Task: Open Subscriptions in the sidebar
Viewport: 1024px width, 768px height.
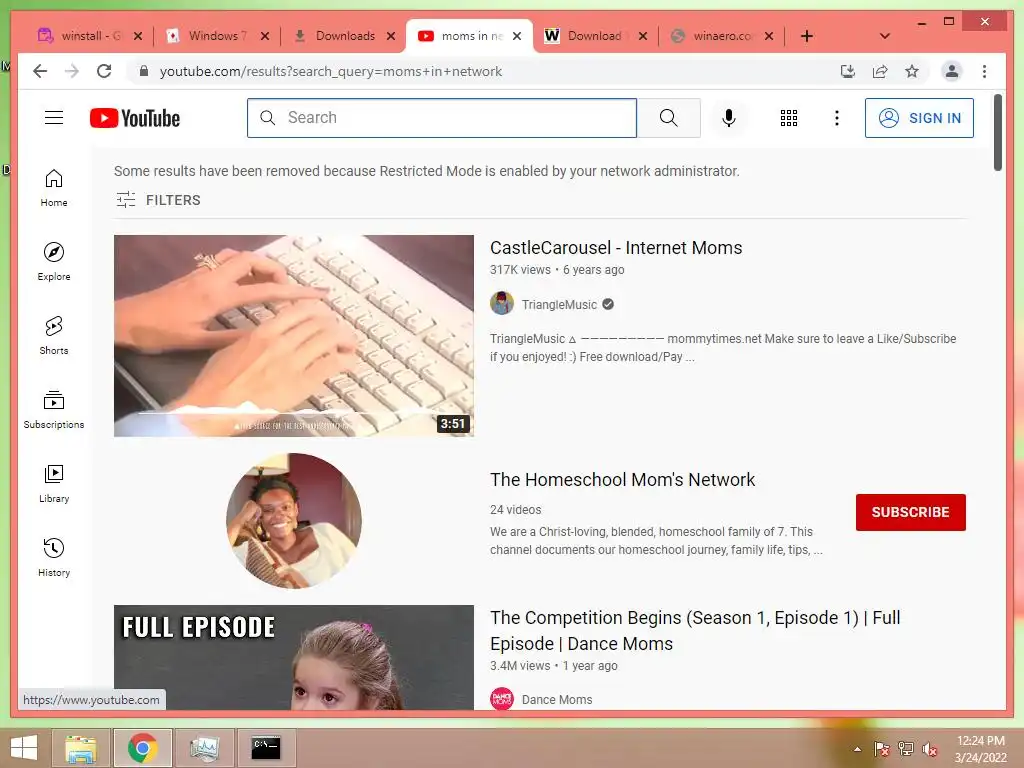Action: [54, 409]
